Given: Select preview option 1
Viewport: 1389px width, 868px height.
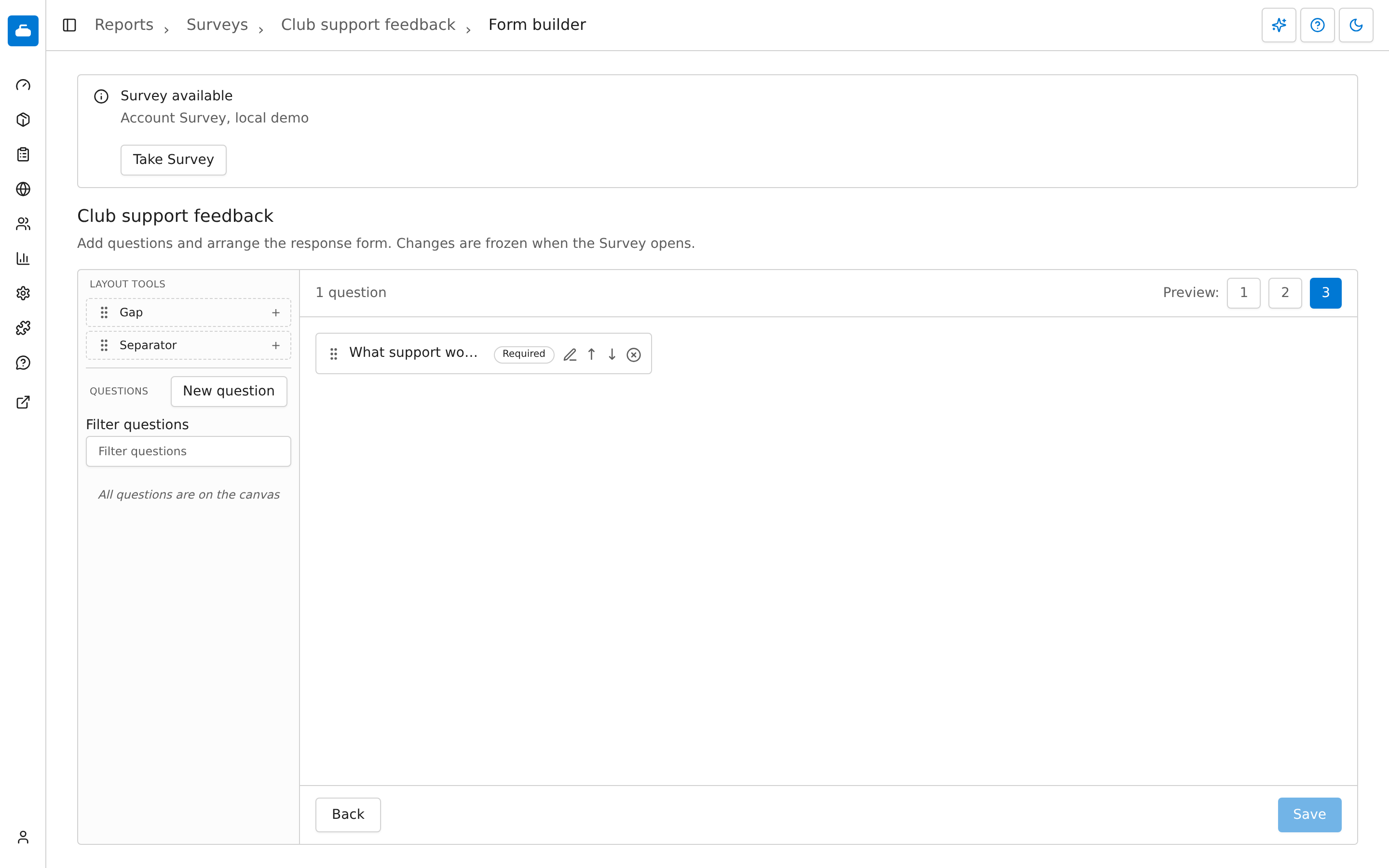Looking at the screenshot, I should point(1243,293).
